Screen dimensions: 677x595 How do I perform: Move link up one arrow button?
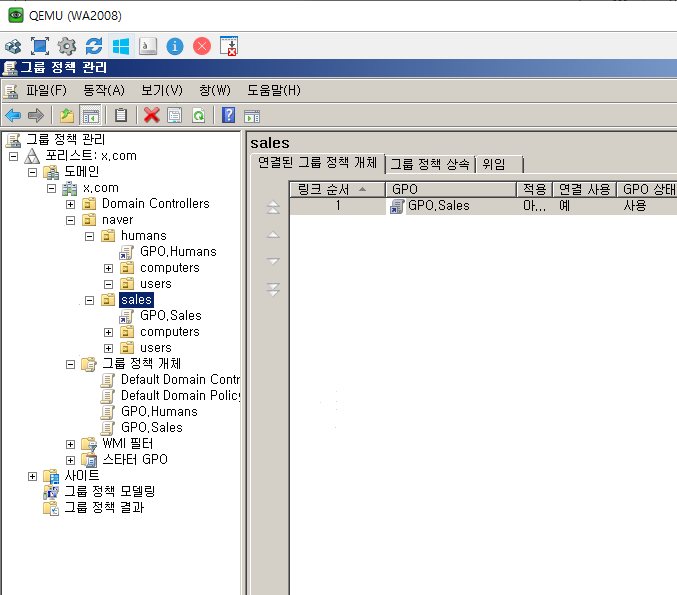click(x=273, y=234)
